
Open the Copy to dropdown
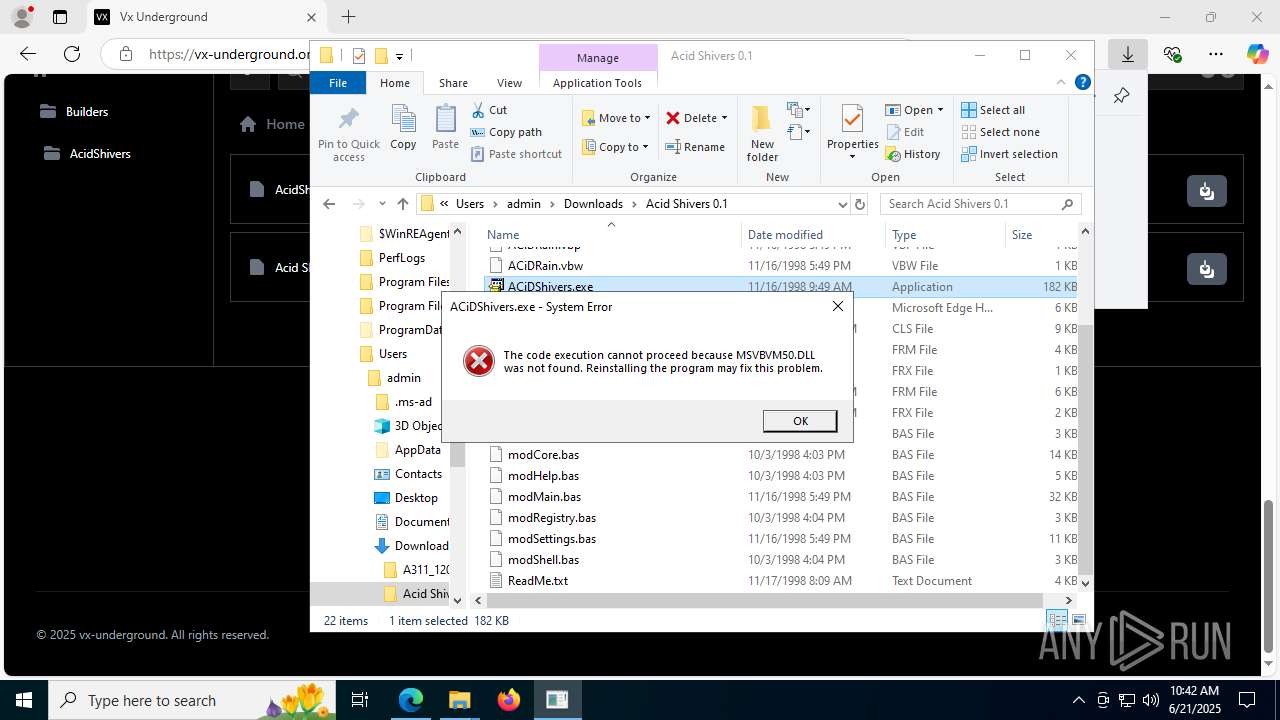click(x=616, y=147)
